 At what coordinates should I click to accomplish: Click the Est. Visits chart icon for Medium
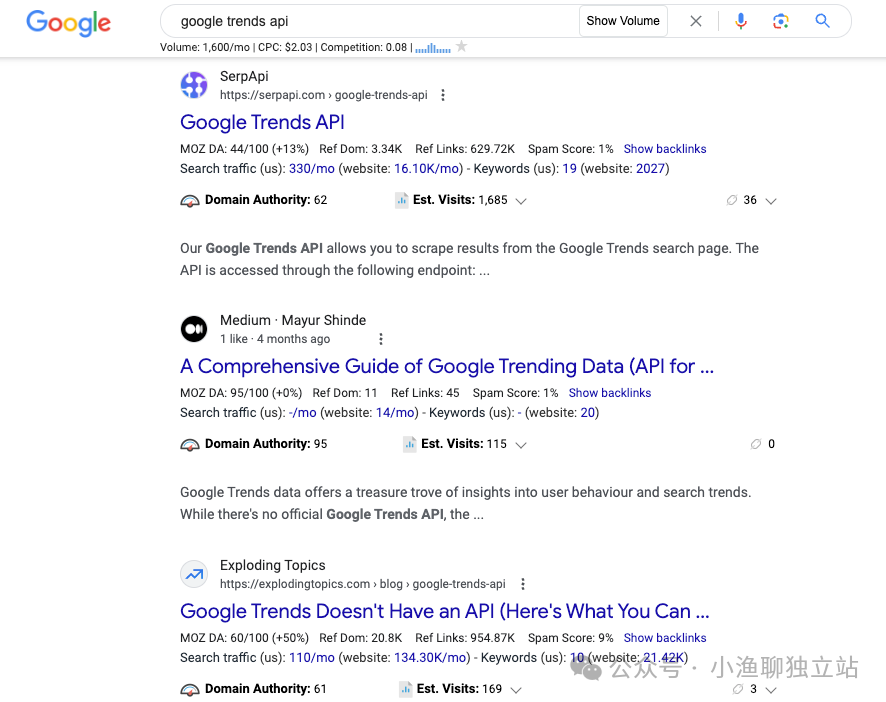(410, 444)
